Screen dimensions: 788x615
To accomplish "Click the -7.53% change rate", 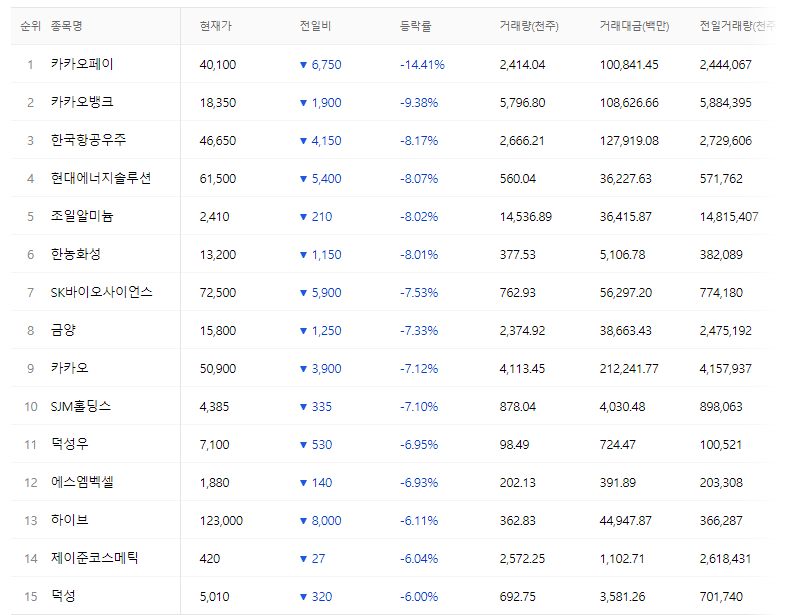I will tap(419, 292).
